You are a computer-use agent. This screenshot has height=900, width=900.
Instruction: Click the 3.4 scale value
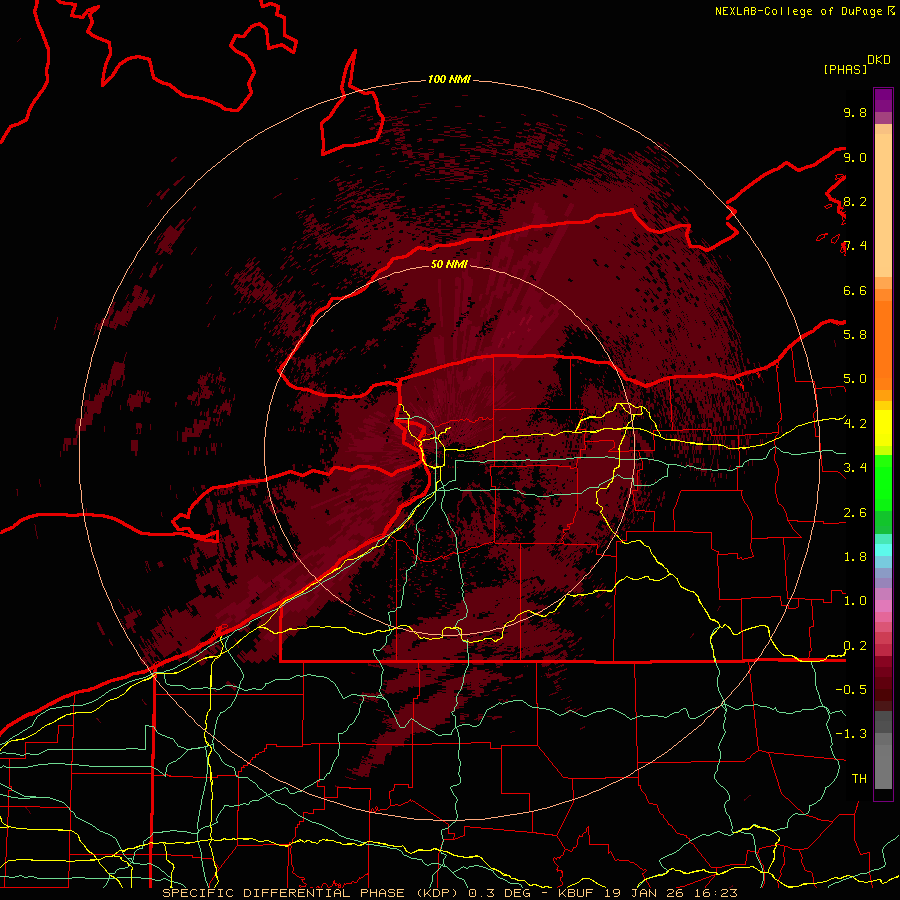point(855,468)
